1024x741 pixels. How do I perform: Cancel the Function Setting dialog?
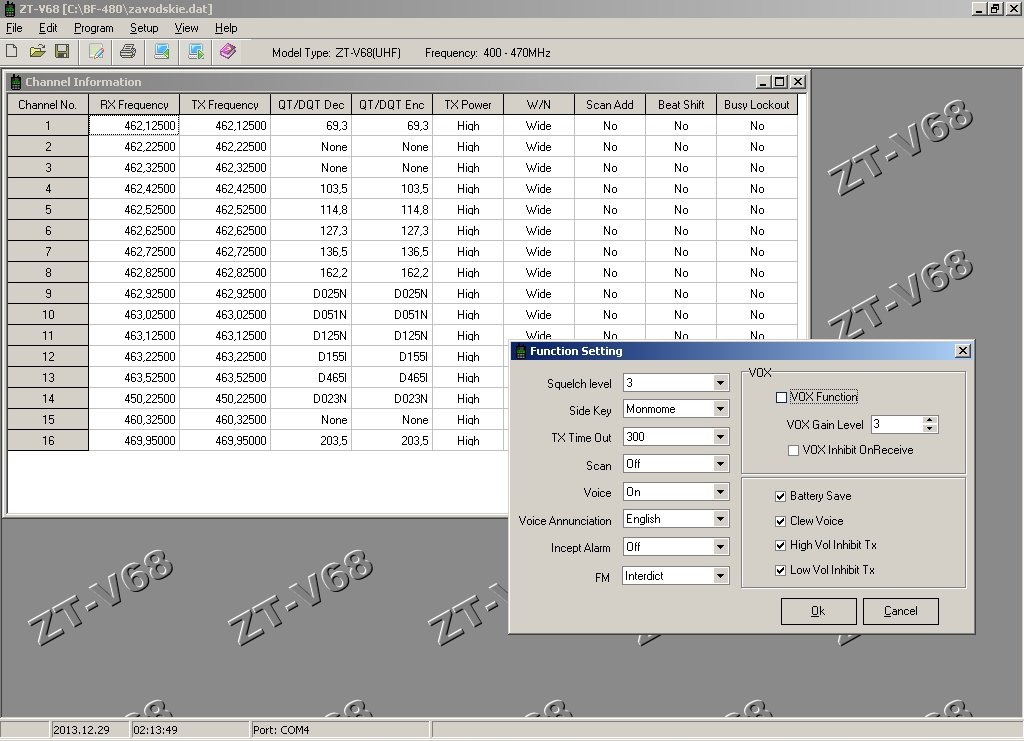tap(900, 611)
